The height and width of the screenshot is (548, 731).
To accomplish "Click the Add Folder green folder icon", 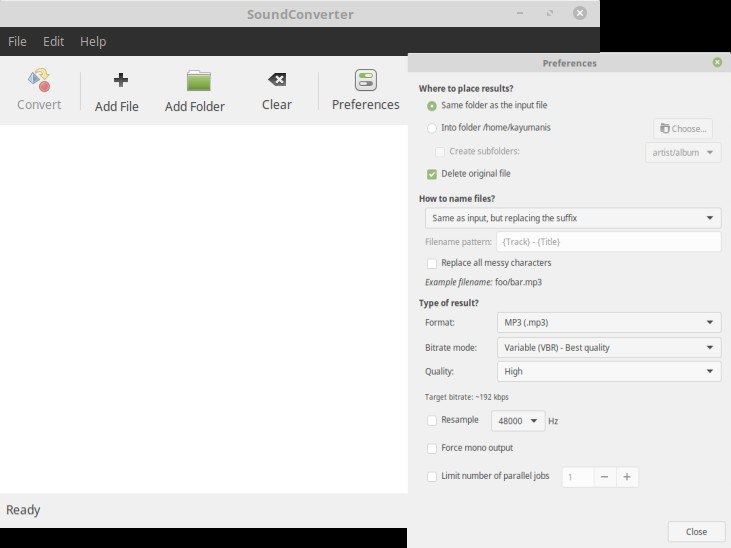I will click(199, 80).
